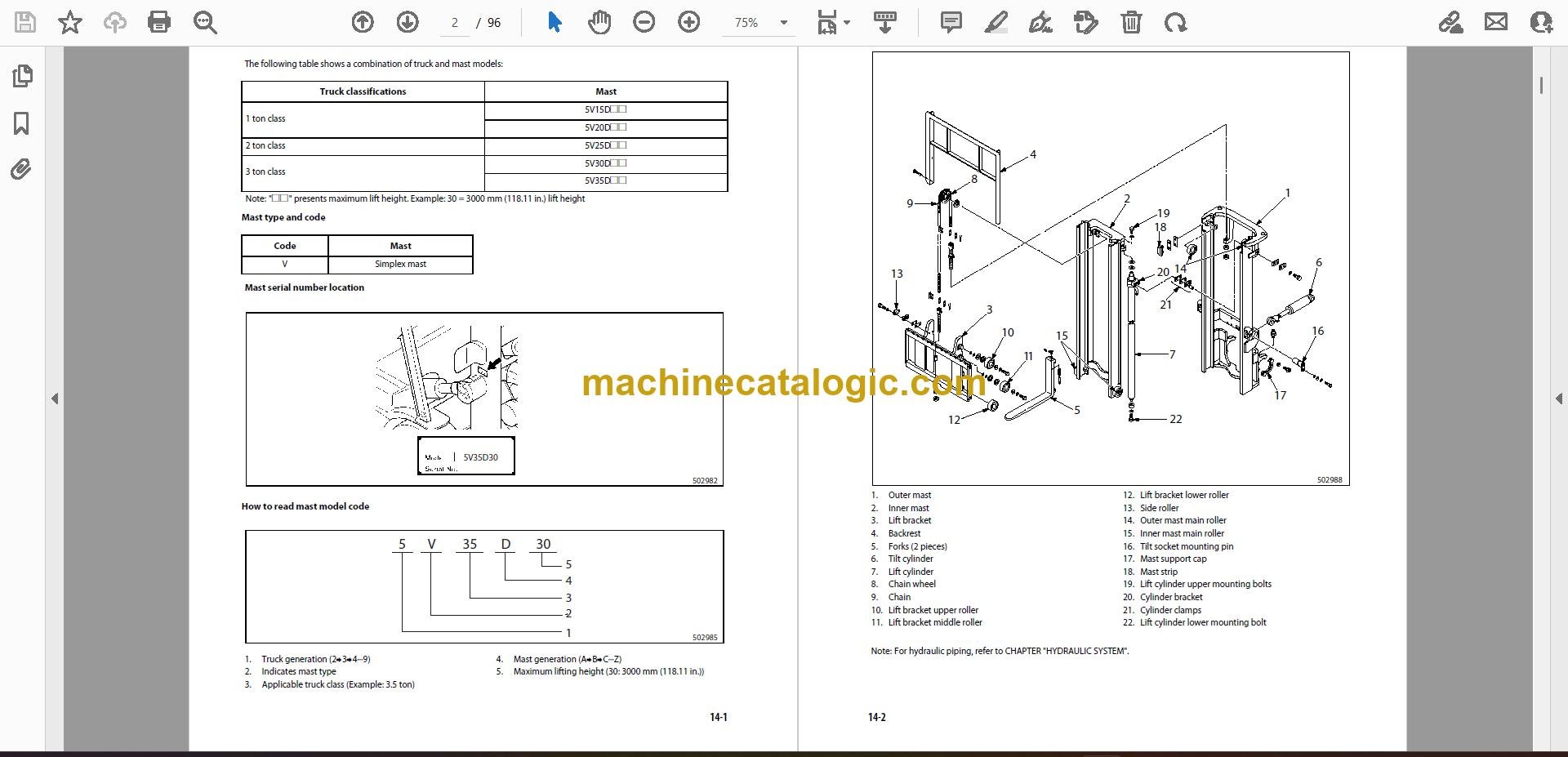The width and height of the screenshot is (1568, 757).
Task: Click the '3 ton class' table cell
Action: (x=363, y=172)
